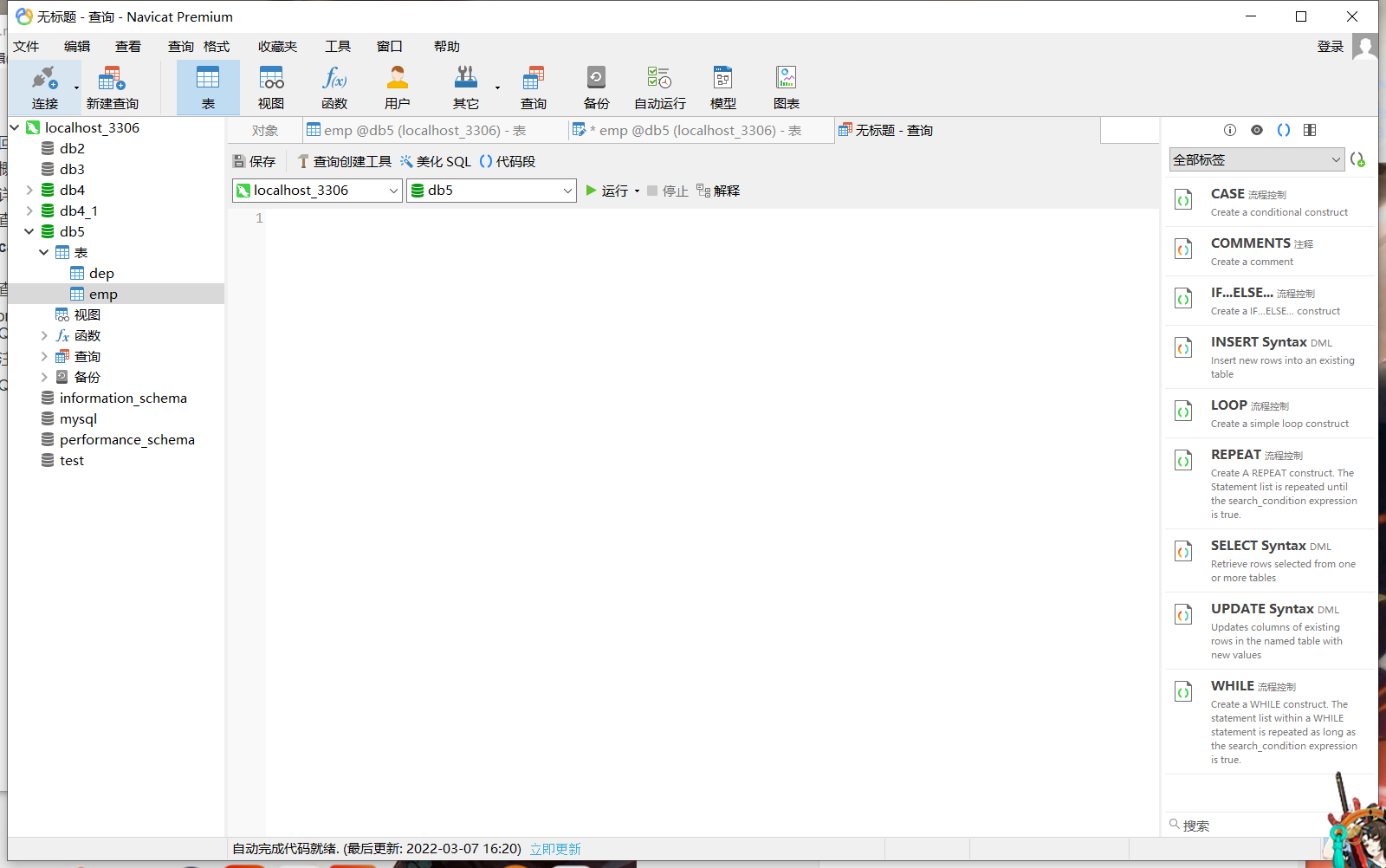Select the code snippet parentheses icon
This screenshot has width=1386, height=868.
(x=1284, y=130)
